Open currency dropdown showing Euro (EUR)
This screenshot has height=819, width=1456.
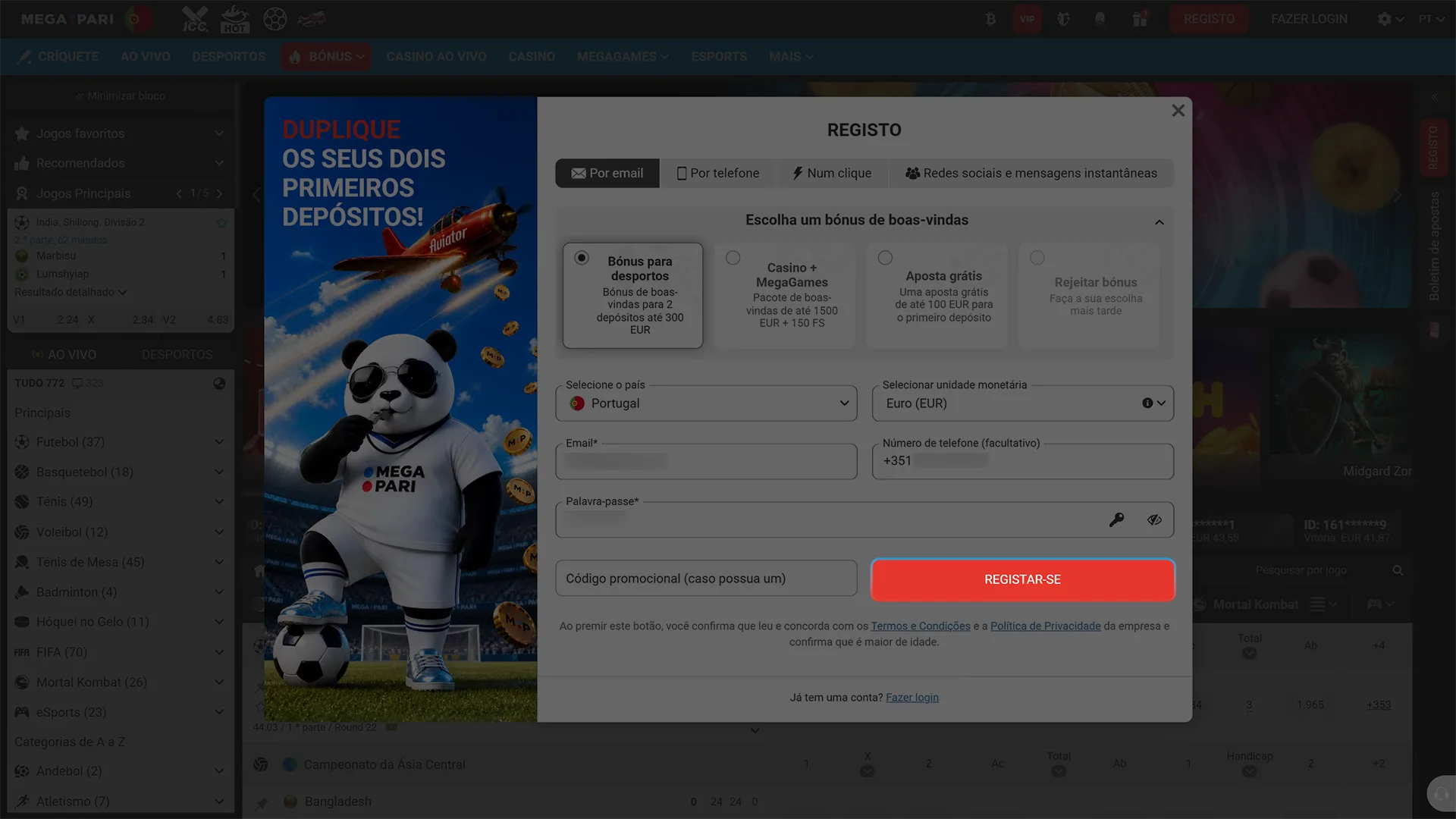1023,403
